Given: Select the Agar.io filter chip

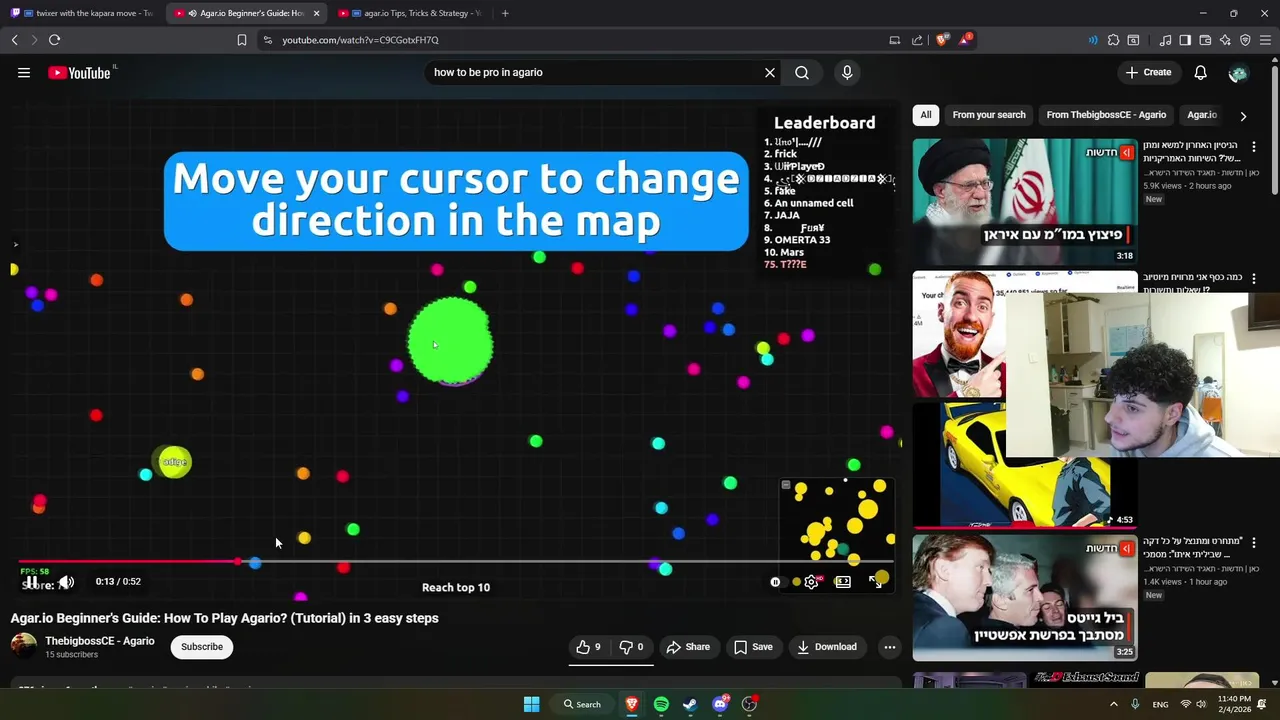Looking at the screenshot, I should [1202, 115].
